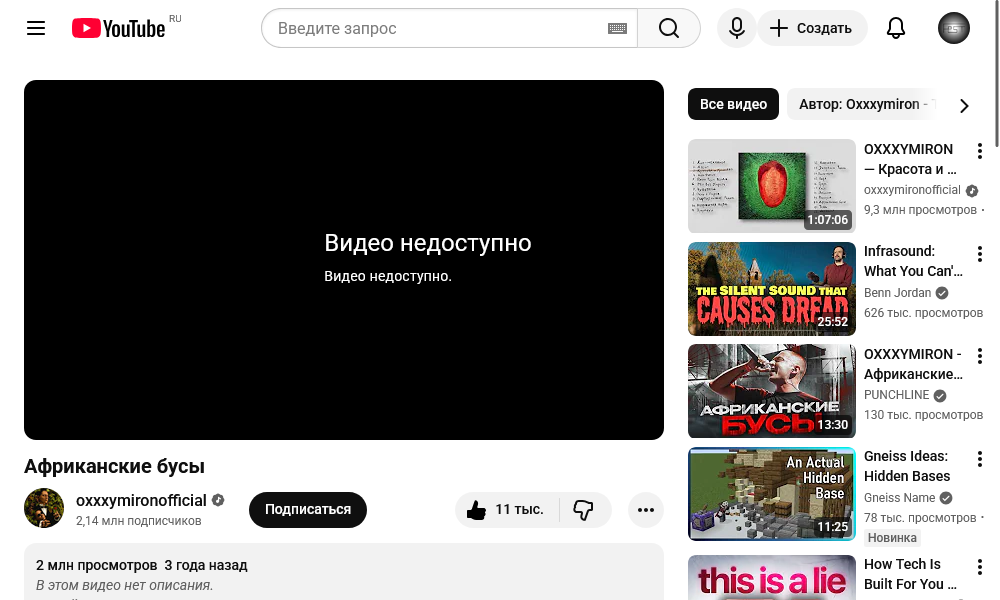Open options for Infrasound video
The height and width of the screenshot is (600, 1000).
click(980, 254)
